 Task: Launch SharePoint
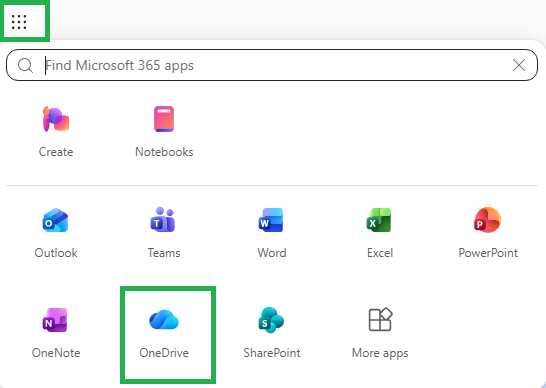tap(272, 333)
